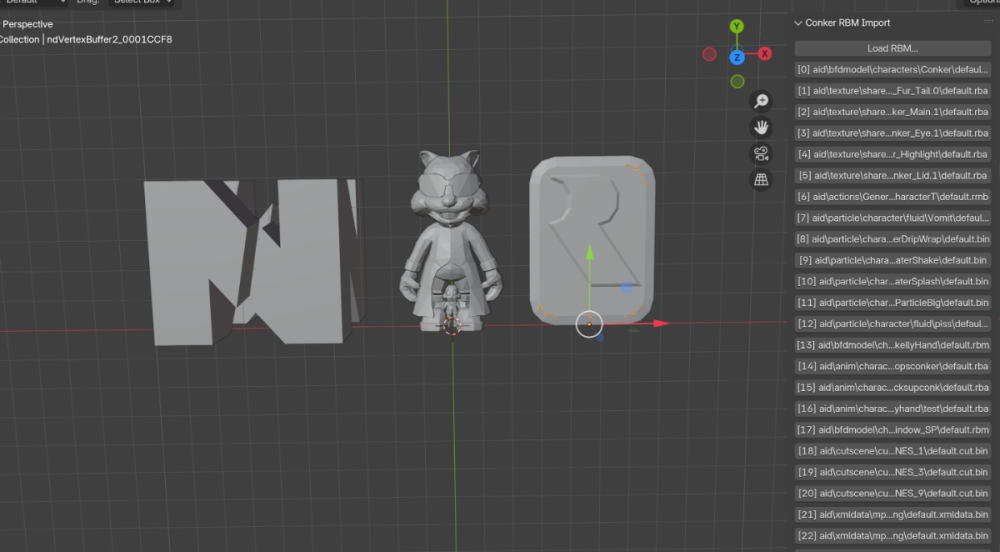Open the Drag Select Box dropdown
Image resolution: width=1000 pixels, height=552 pixels.
click(140, 2)
